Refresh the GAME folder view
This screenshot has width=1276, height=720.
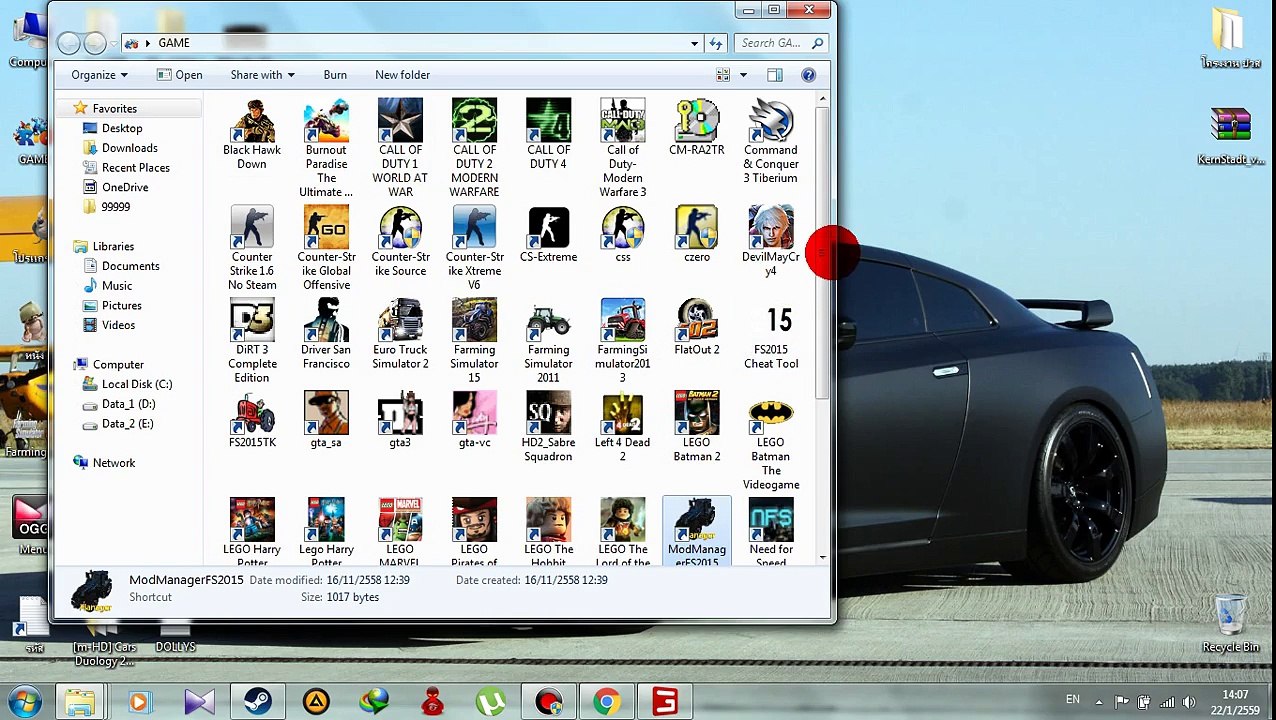(x=716, y=43)
